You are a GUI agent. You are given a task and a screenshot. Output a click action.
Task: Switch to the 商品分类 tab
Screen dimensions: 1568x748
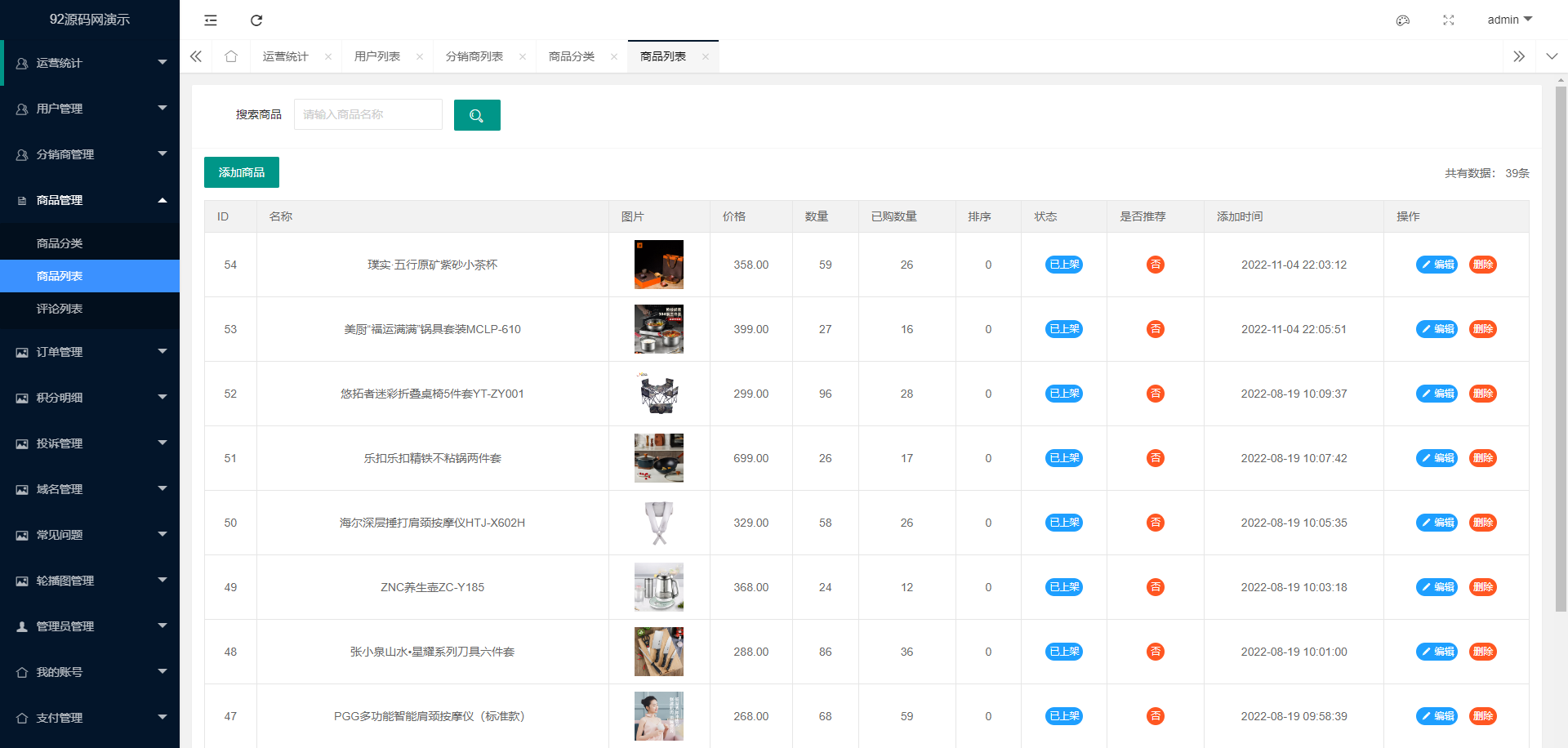[572, 56]
